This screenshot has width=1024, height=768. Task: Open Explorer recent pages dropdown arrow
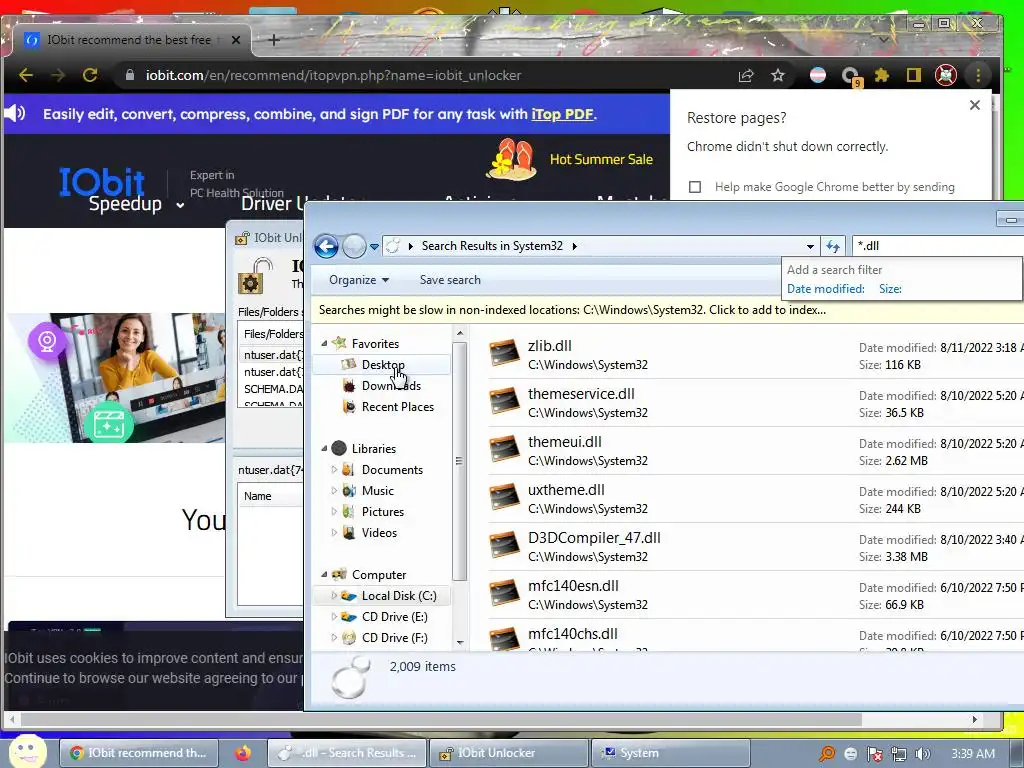374,247
